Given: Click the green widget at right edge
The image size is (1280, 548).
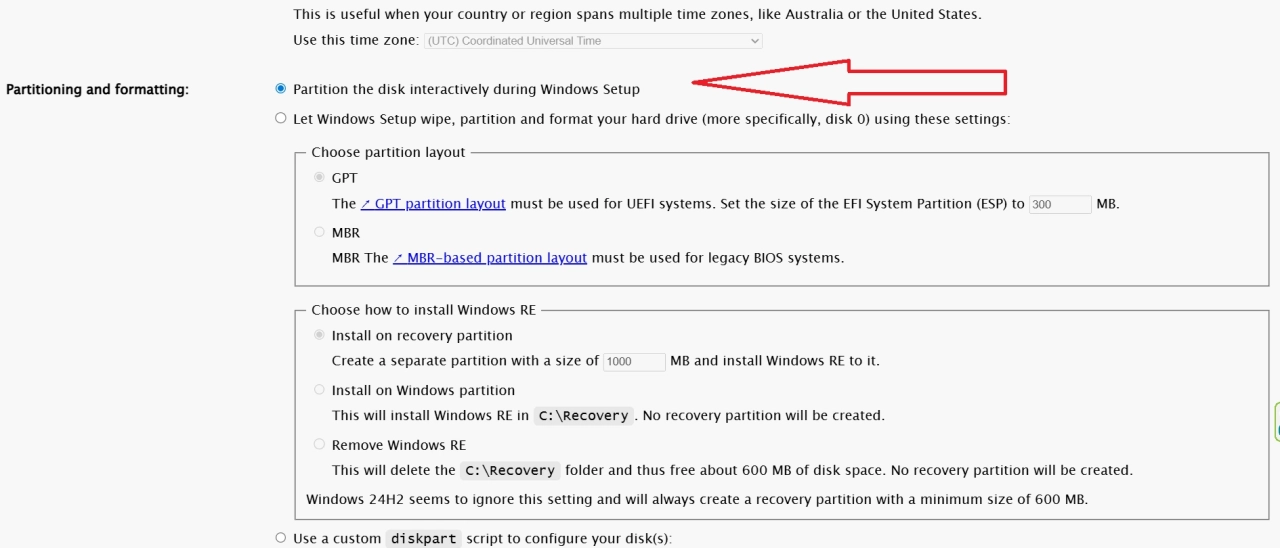Looking at the screenshot, I should (1276, 423).
